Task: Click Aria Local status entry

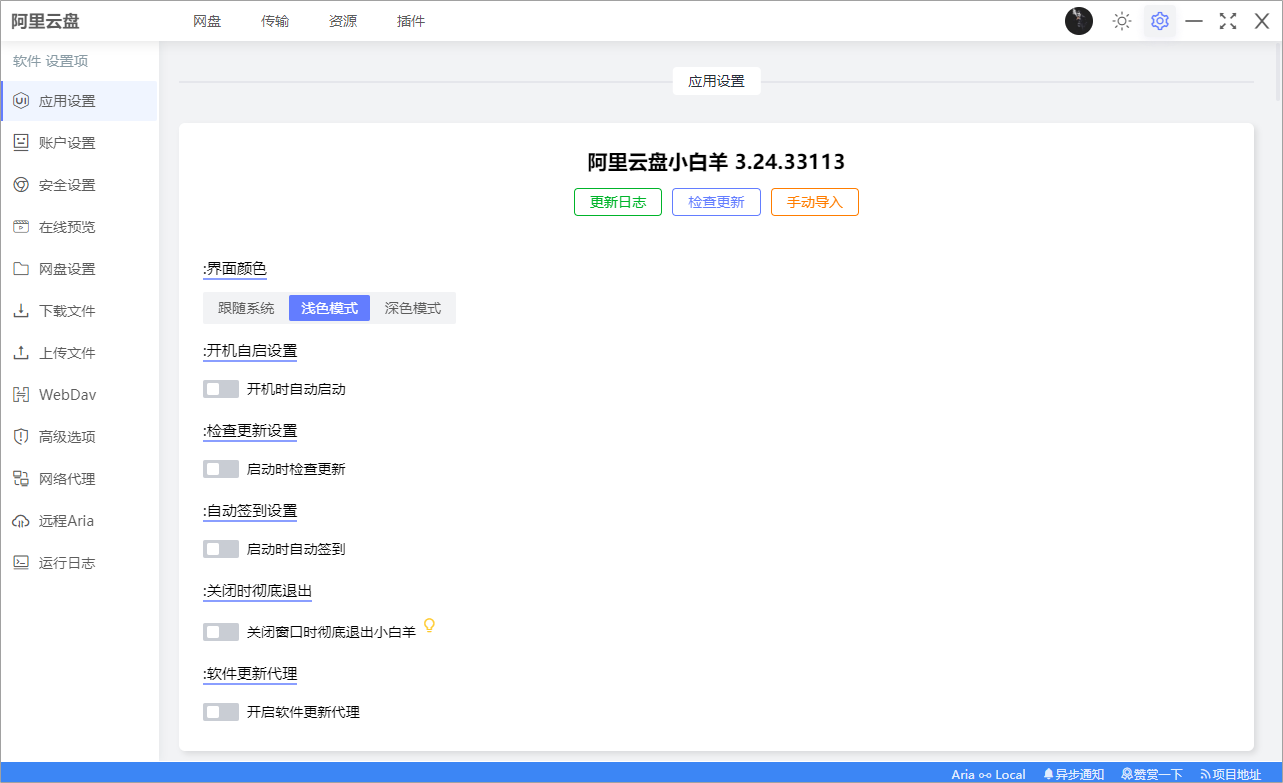Action: point(988,774)
